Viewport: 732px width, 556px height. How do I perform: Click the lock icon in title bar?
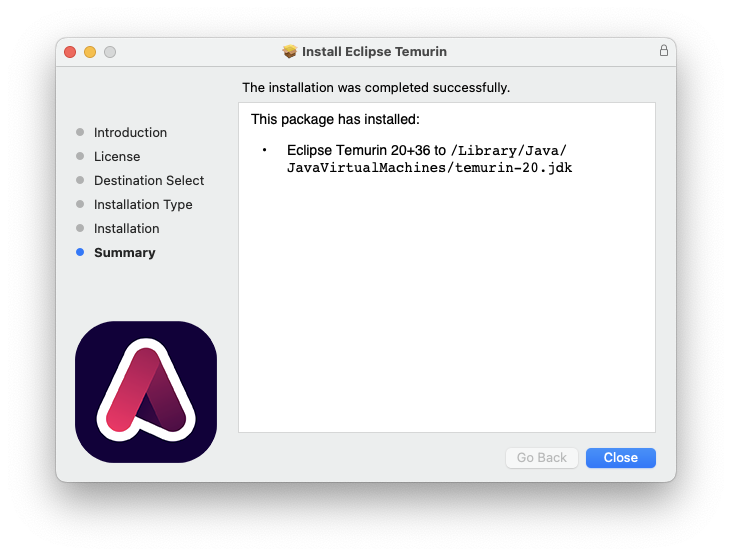pyautogui.click(x=663, y=50)
